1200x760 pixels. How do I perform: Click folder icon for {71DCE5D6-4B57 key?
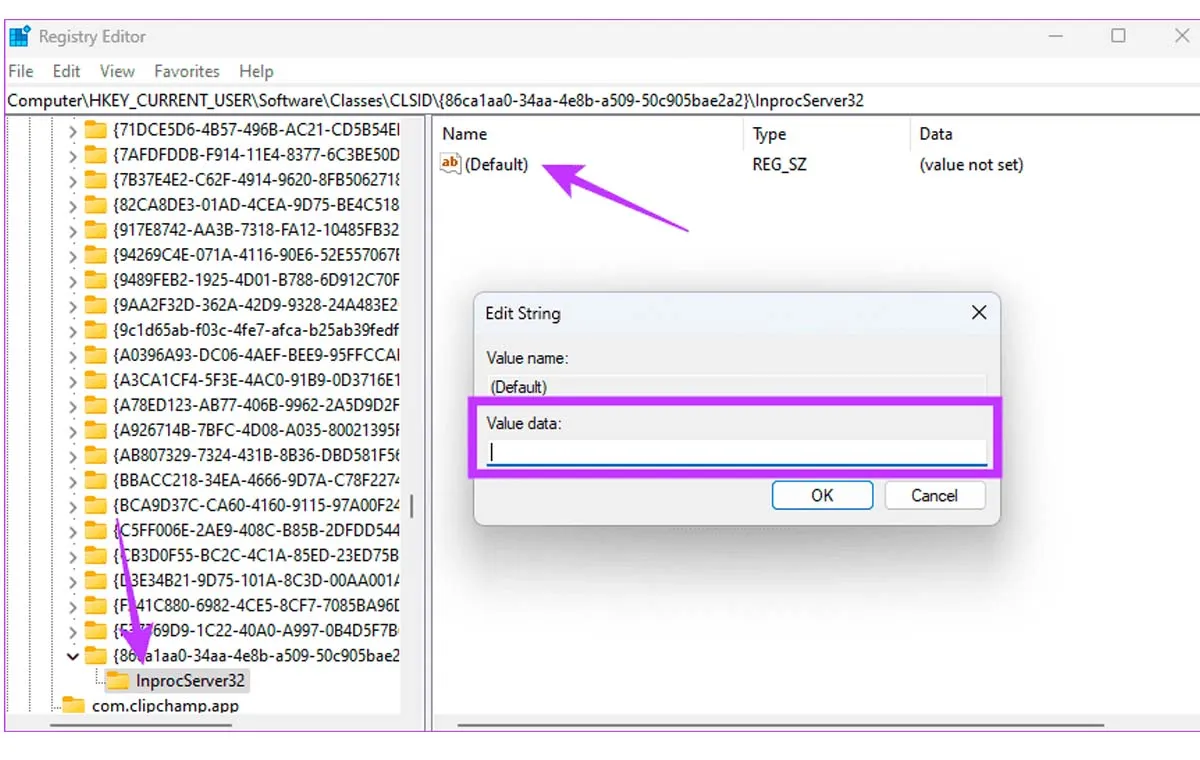point(96,130)
